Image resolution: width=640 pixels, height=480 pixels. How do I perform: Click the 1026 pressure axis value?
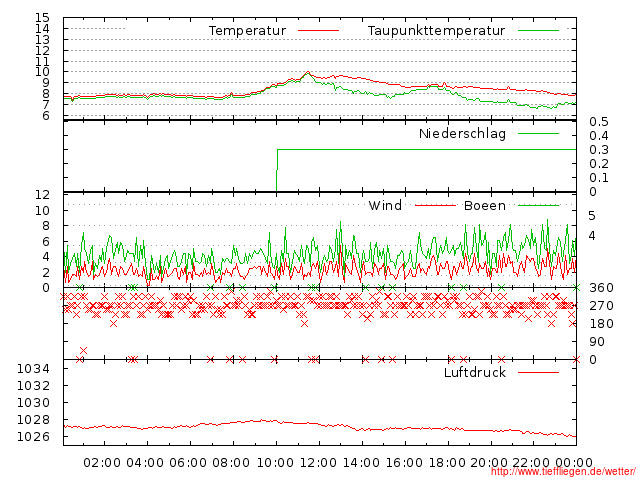(x=33, y=437)
